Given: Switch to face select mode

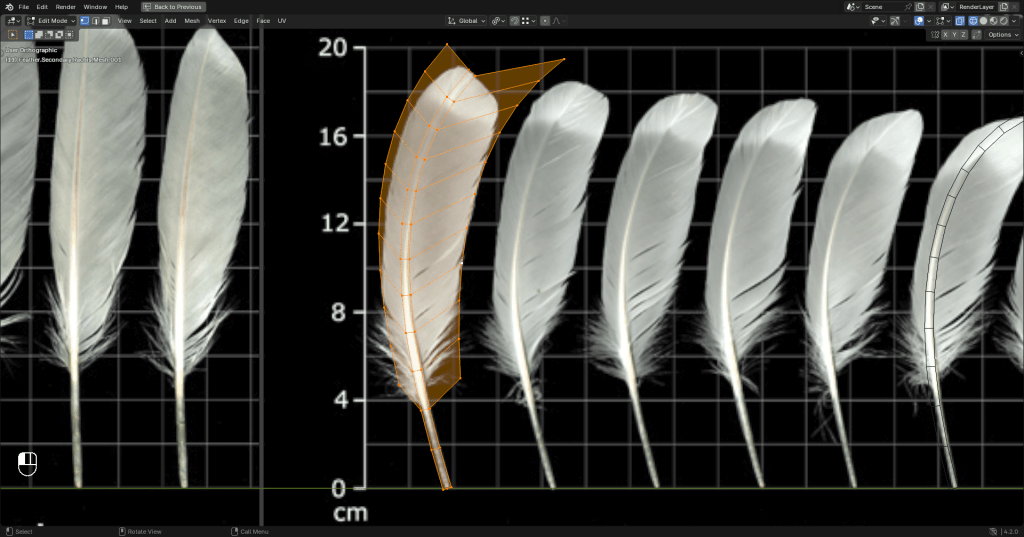Looking at the screenshot, I should [x=104, y=20].
